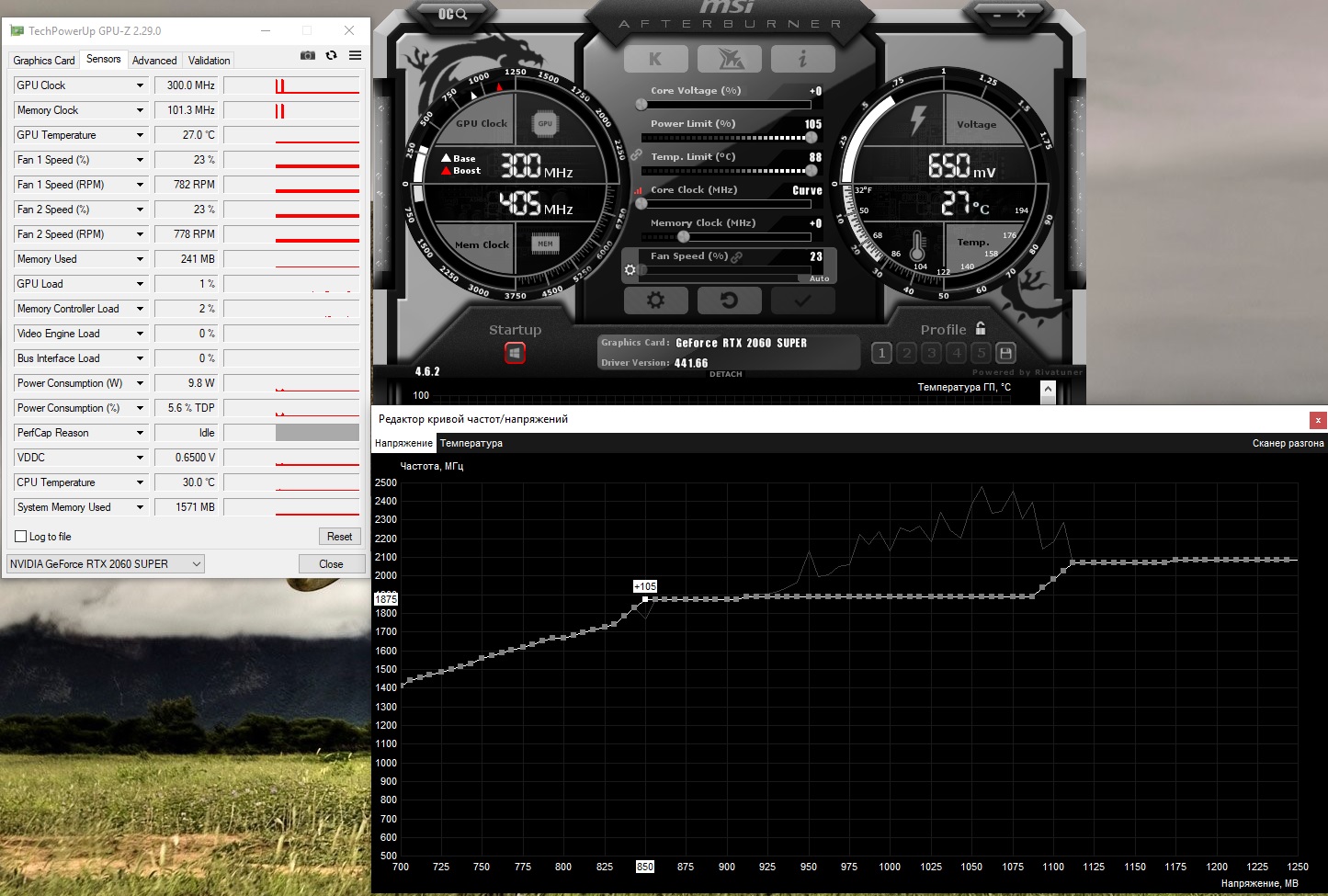Screen dimensions: 1328x896
Task: Load profile slot 5 in Afterburner
Action: tap(982, 353)
